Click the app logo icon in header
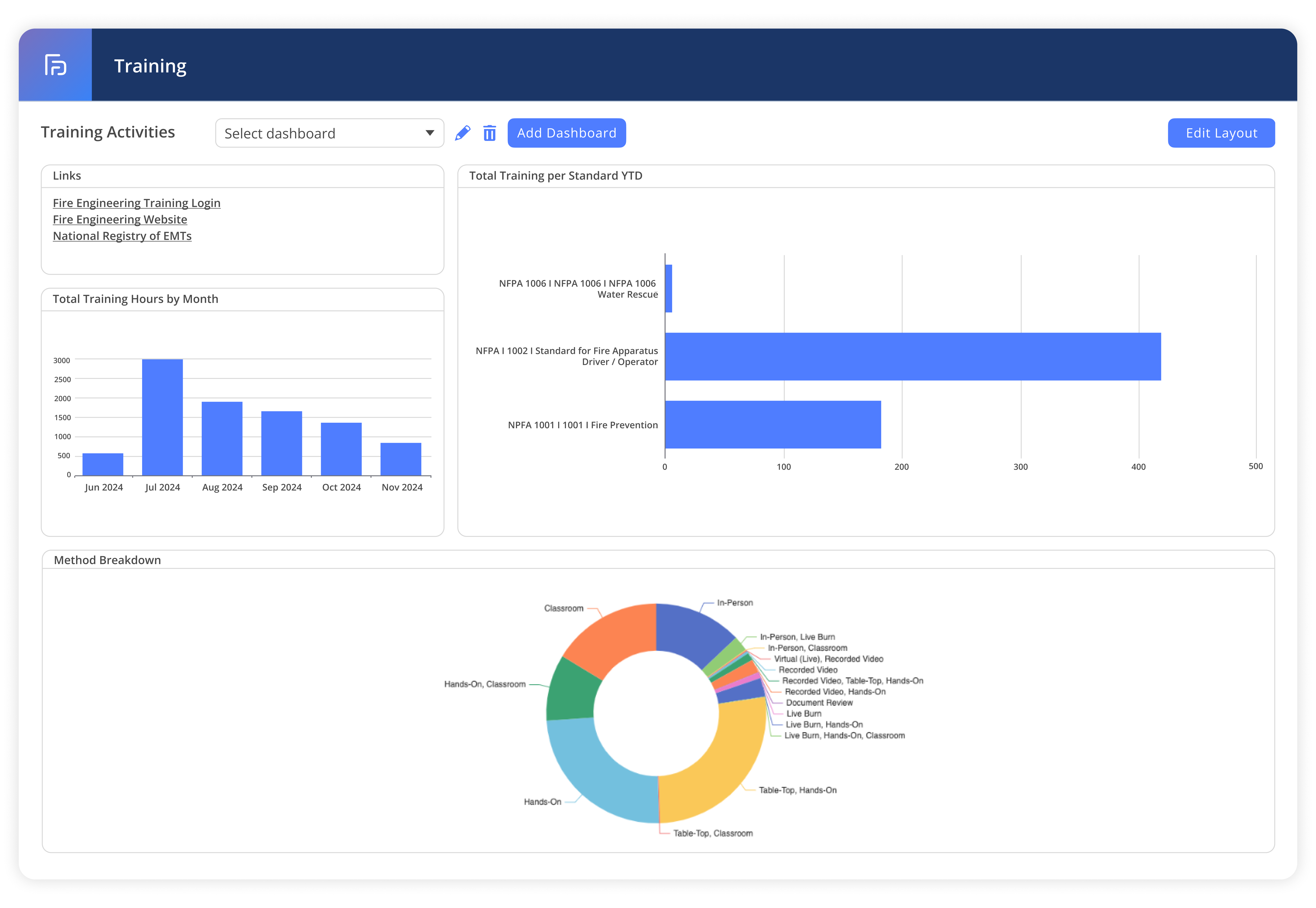The height and width of the screenshot is (908, 1316). (x=55, y=65)
